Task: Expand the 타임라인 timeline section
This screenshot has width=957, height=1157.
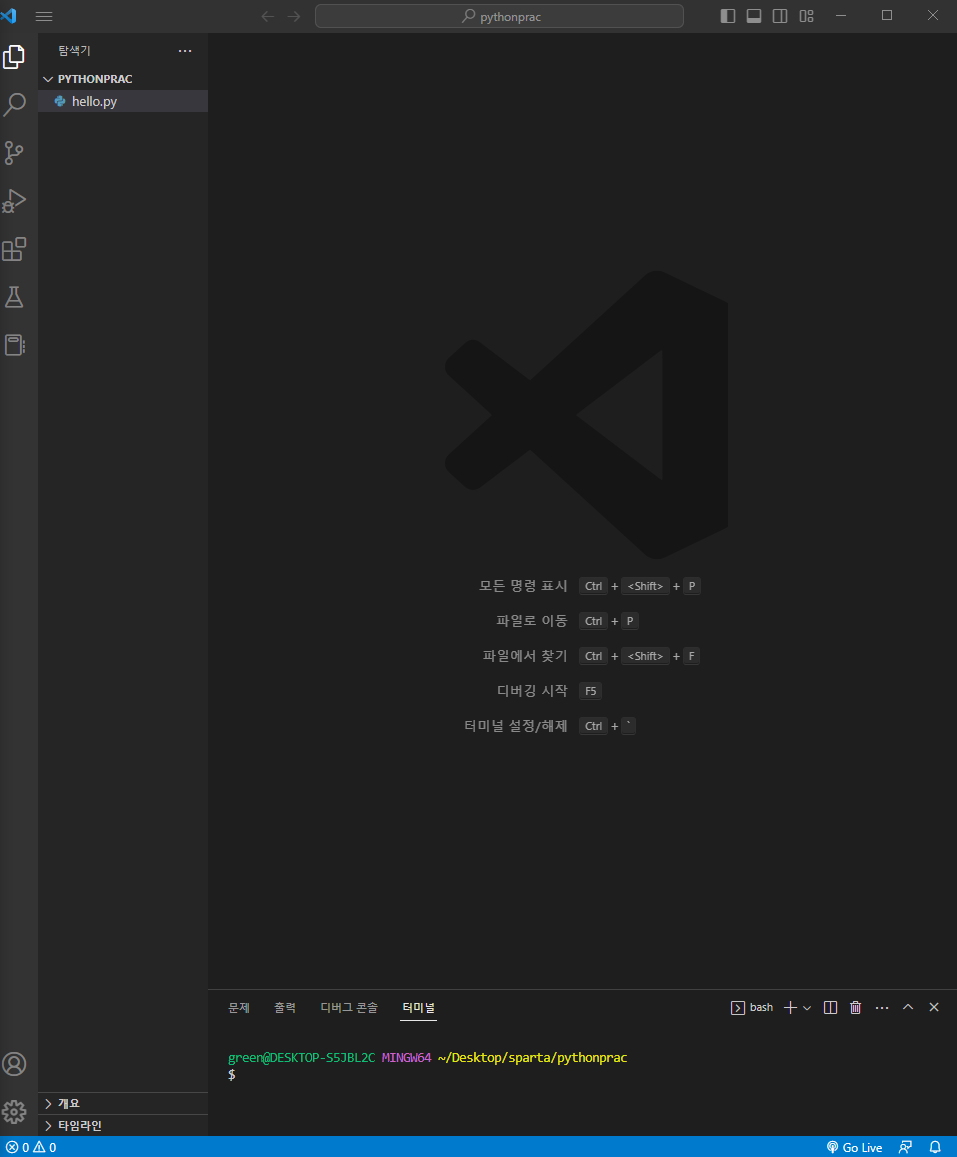Action: click(x=123, y=1125)
